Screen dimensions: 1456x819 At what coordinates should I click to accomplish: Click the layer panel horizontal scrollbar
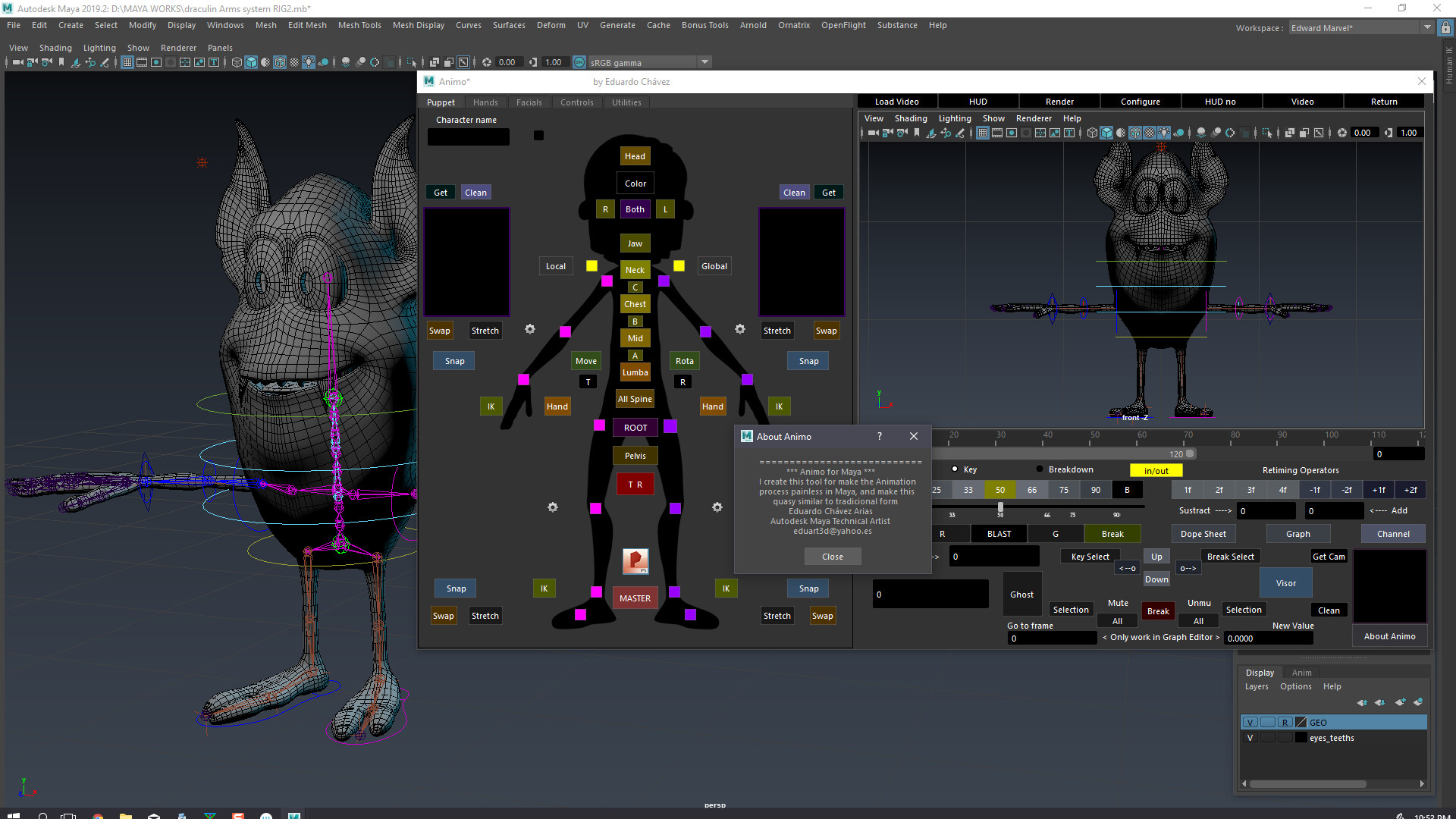click(x=1307, y=784)
